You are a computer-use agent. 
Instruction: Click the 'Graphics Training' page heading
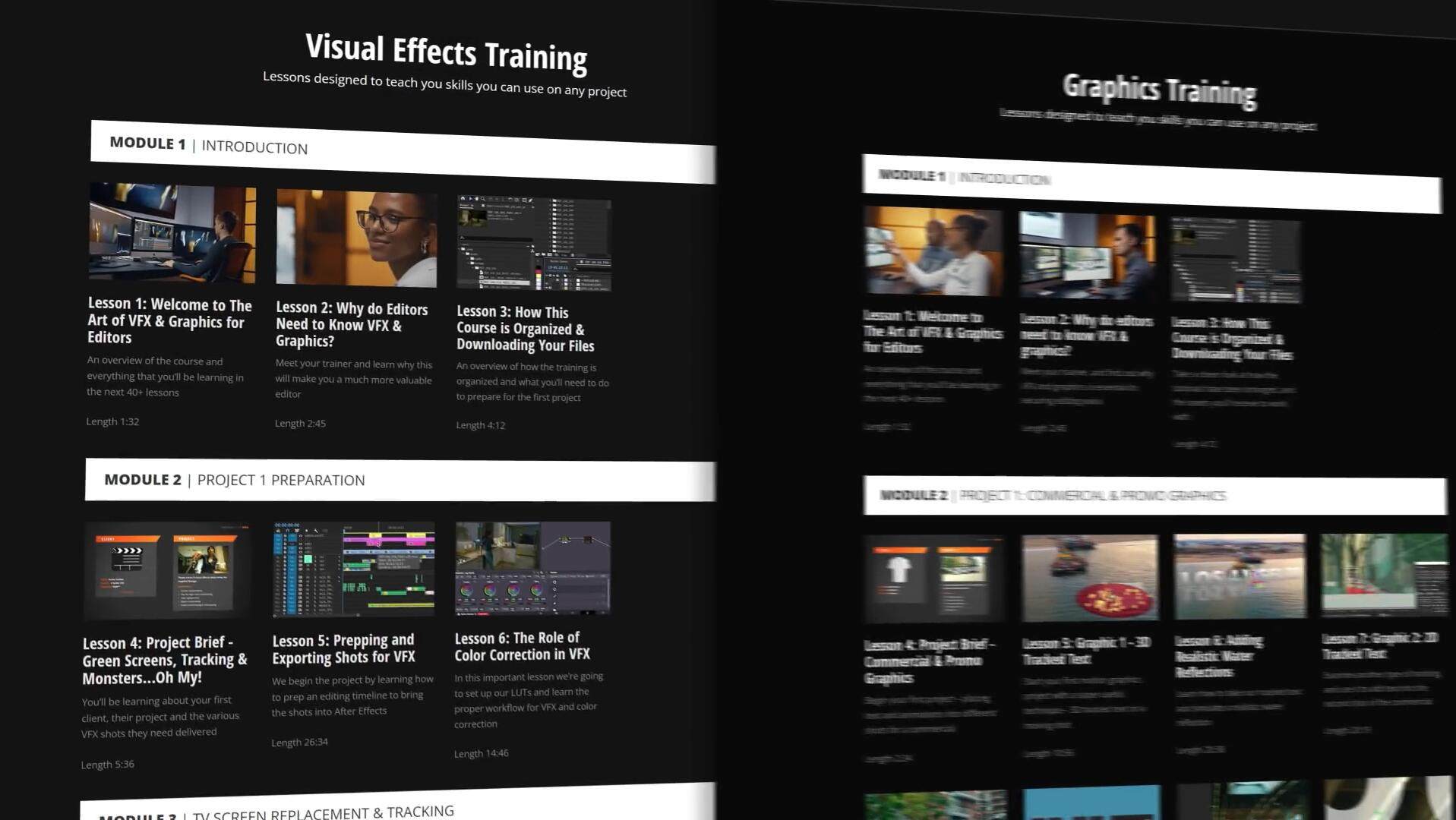tap(1159, 90)
